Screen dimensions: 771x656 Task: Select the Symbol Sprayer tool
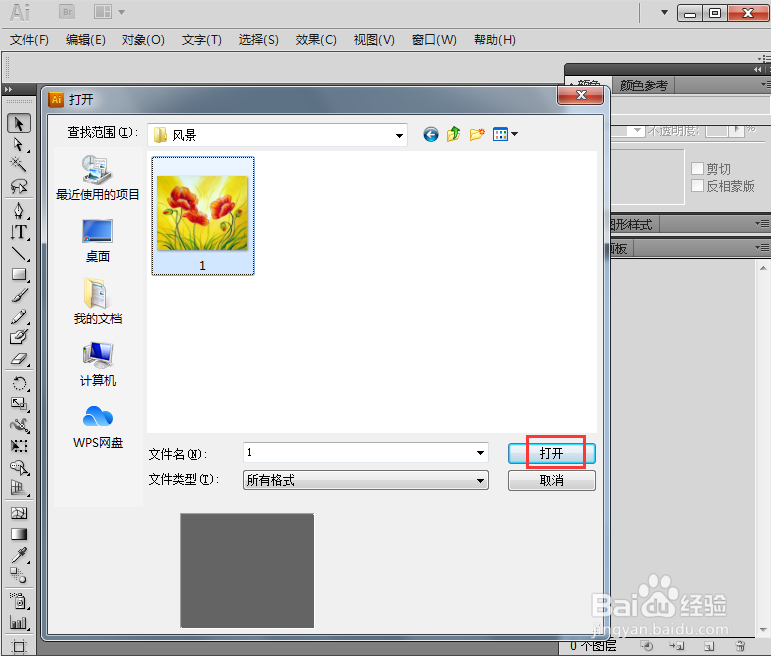[19, 601]
